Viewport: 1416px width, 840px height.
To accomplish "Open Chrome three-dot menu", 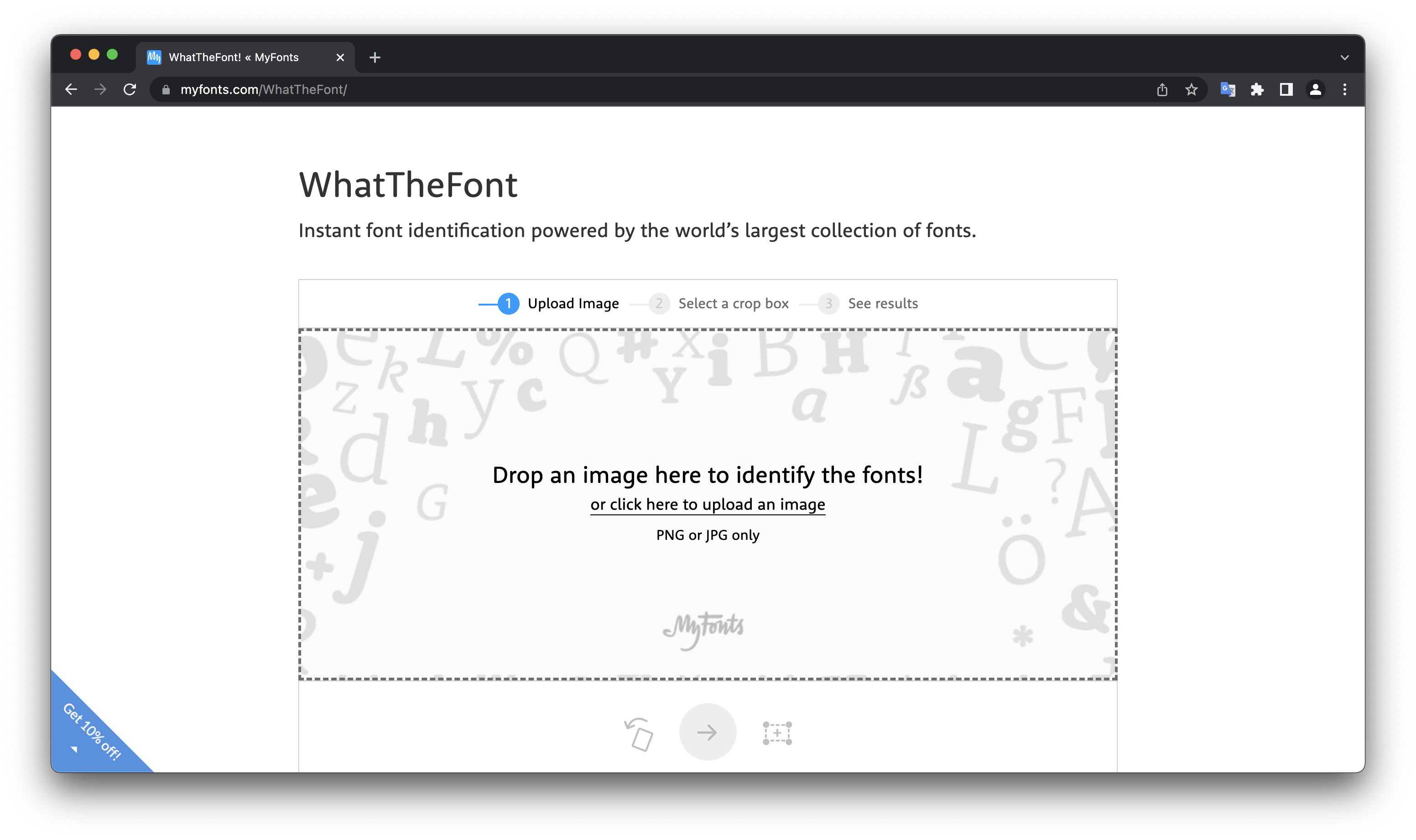I will coord(1345,89).
